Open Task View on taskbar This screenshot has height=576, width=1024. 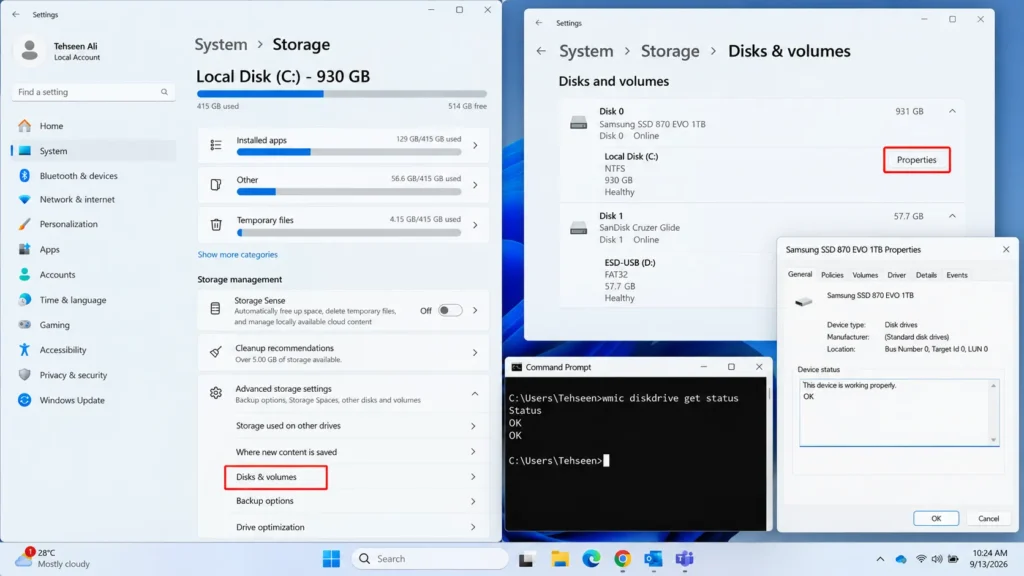[x=526, y=559]
